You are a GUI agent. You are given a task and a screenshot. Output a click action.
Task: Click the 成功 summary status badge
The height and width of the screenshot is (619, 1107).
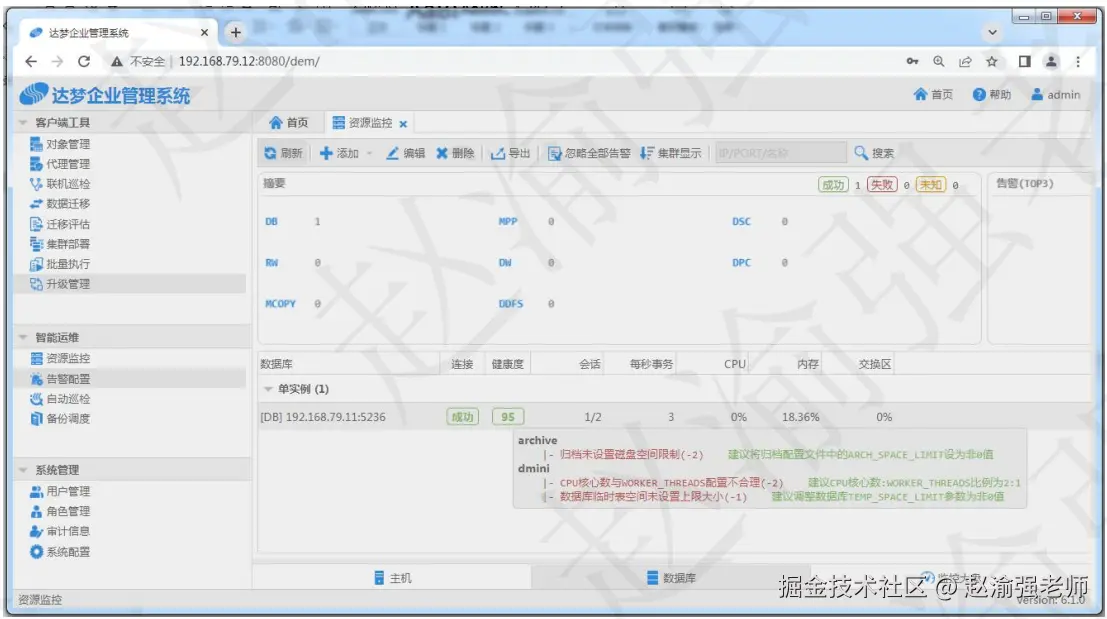[833, 185]
